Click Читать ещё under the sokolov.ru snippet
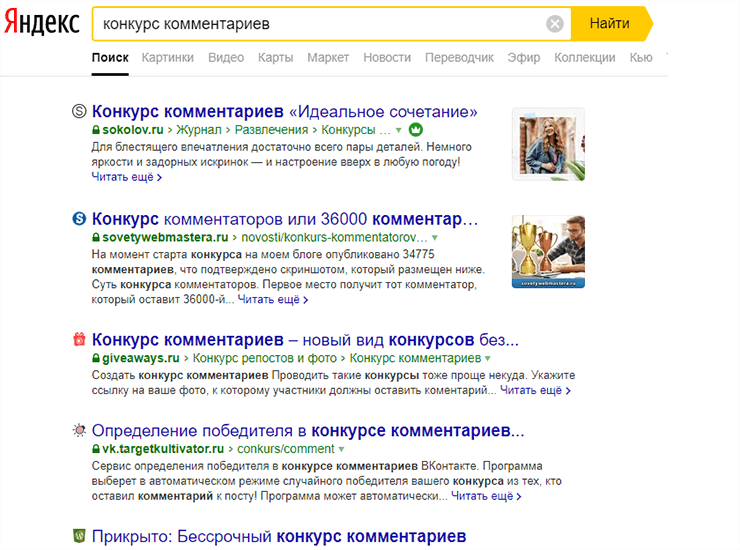 coord(126,177)
